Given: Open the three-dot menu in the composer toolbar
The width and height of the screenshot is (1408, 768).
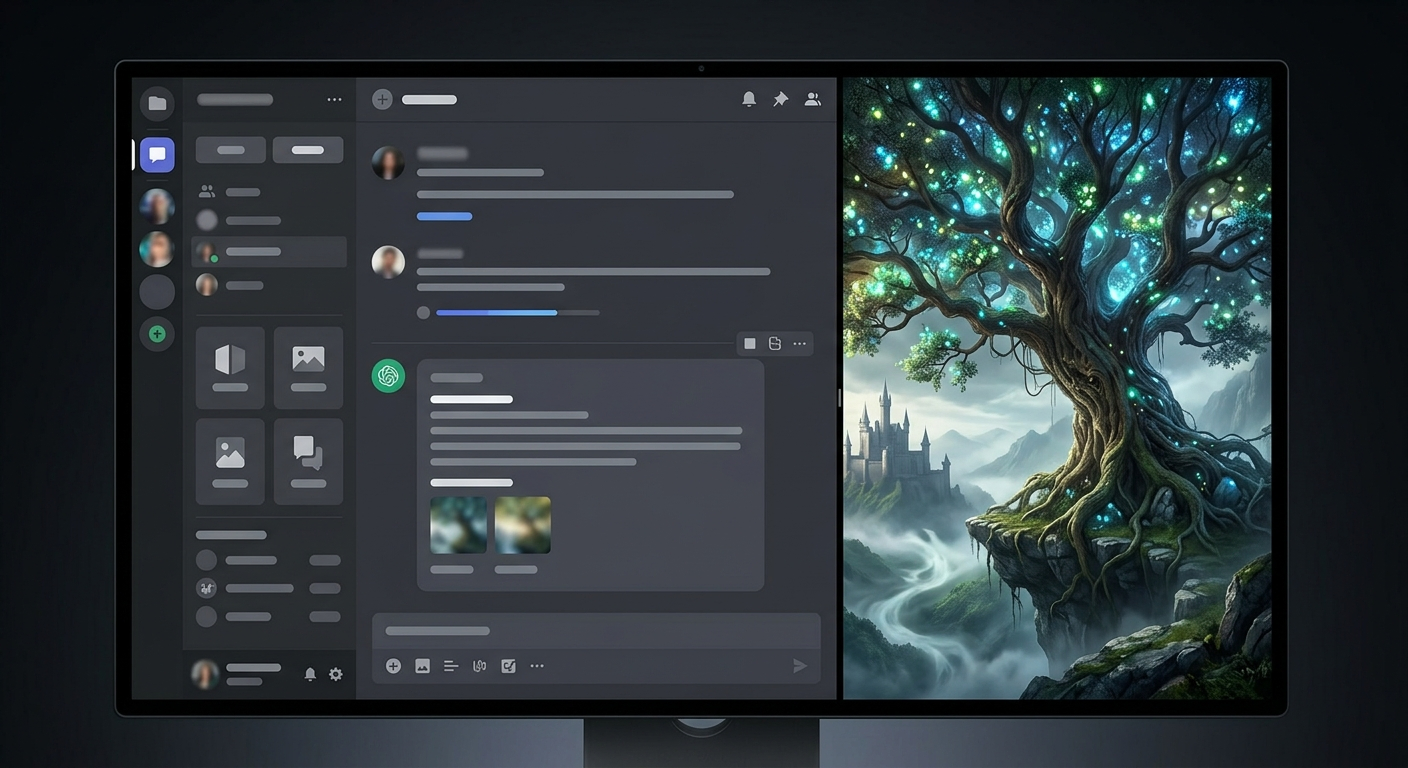Looking at the screenshot, I should point(537,666).
